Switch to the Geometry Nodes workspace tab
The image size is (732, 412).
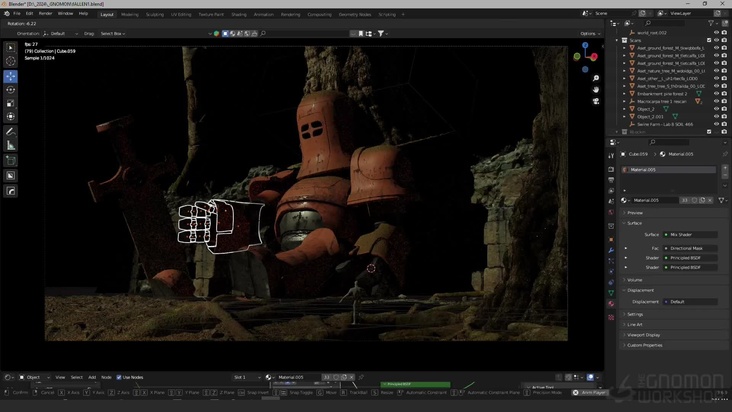click(355, 14)
